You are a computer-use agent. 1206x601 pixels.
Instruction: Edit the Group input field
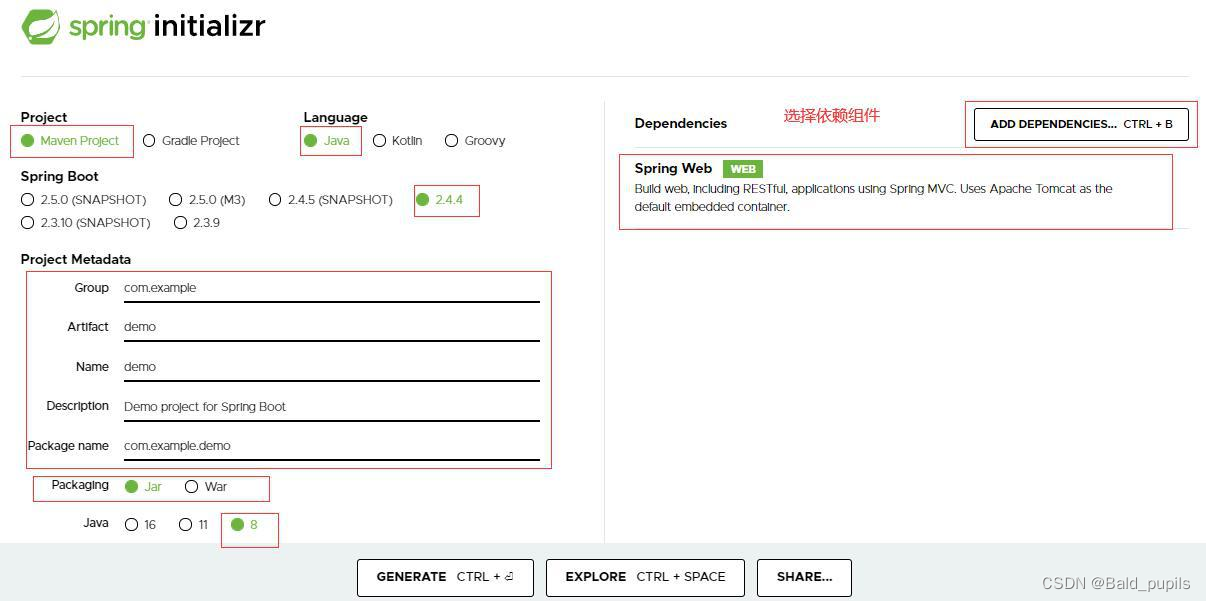[x=331, y=288]
